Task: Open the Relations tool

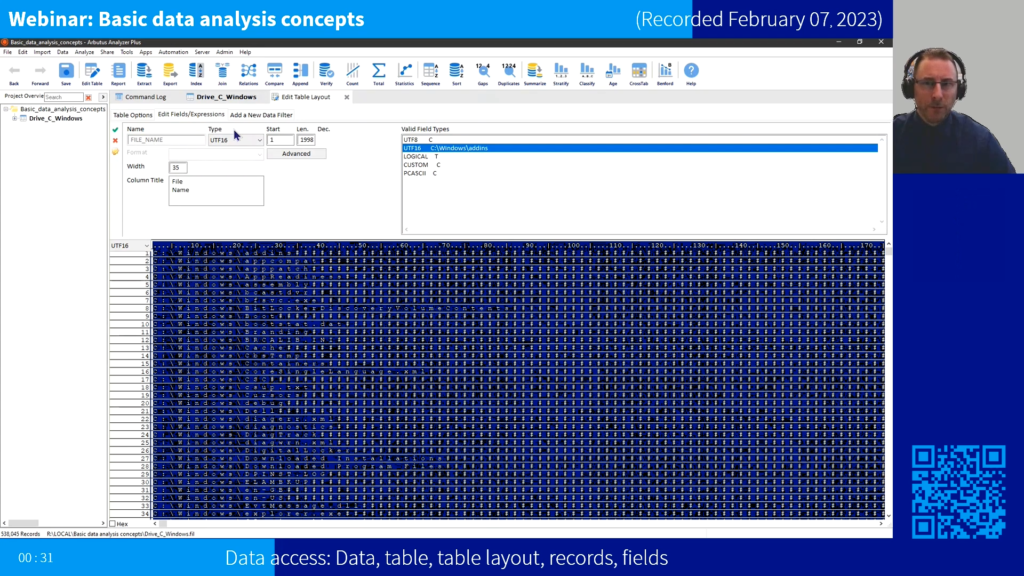Action: tap(248, 74)
